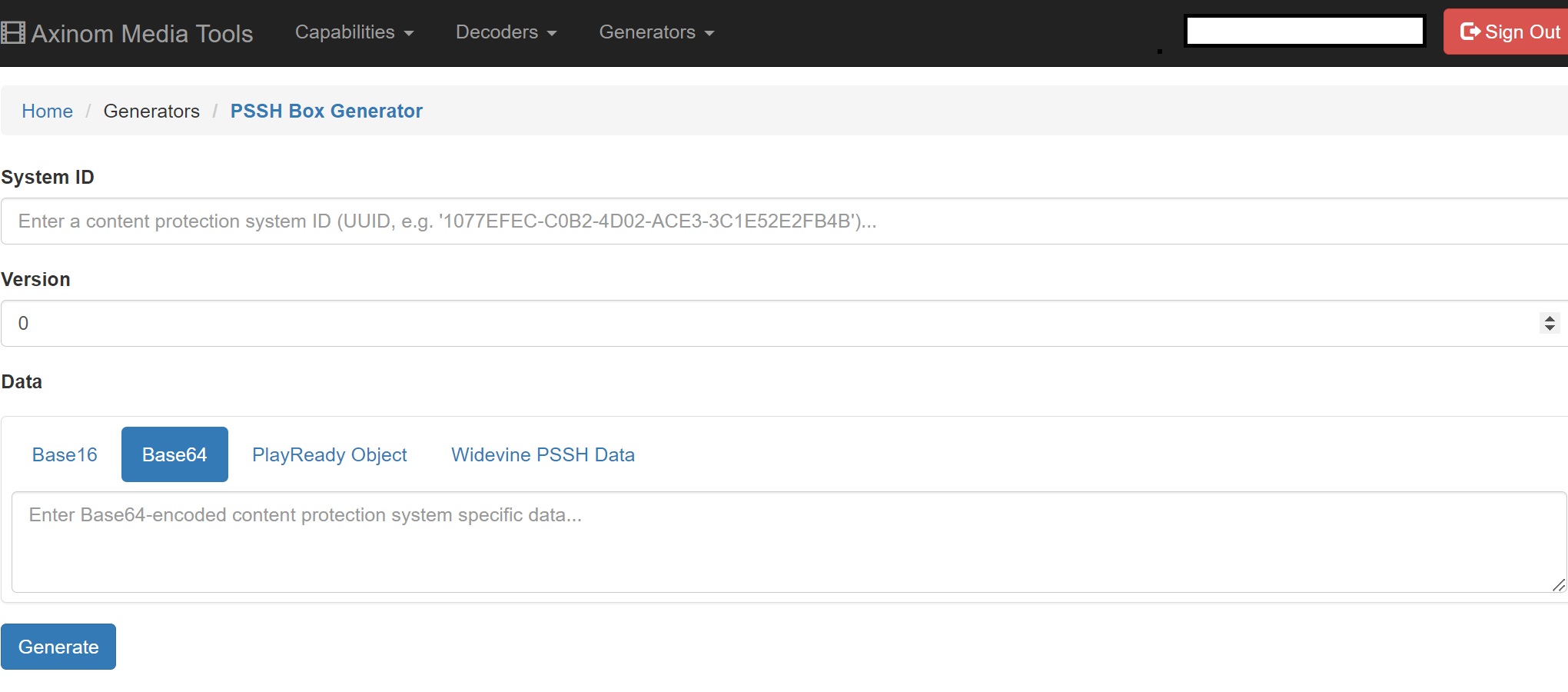The image size is (1568, 692).
Task: Click the Sign Out button
Action: pos(1508,32)
